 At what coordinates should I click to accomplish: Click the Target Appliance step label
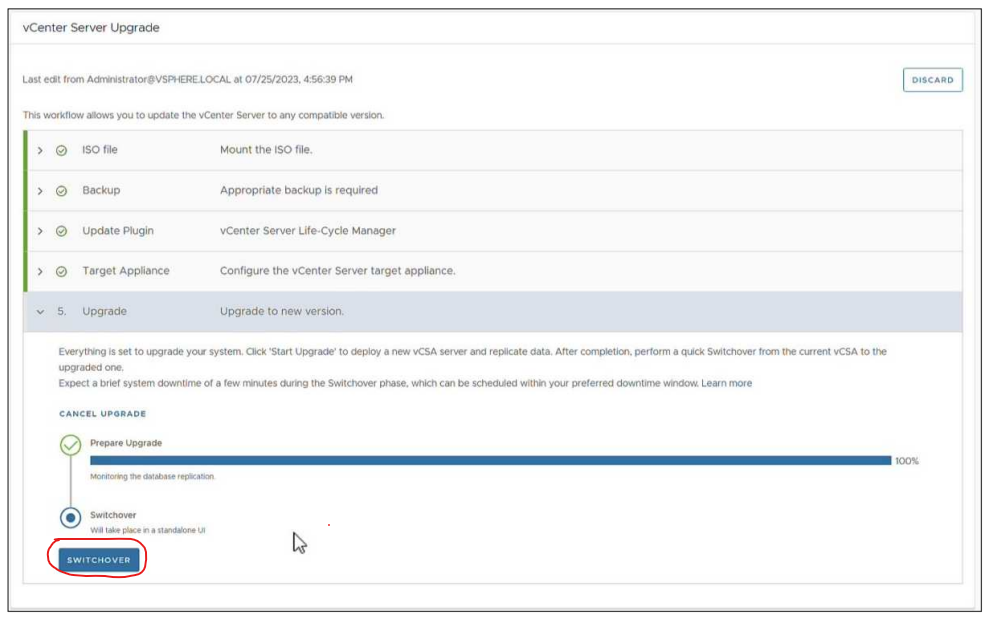click(125, 271)
